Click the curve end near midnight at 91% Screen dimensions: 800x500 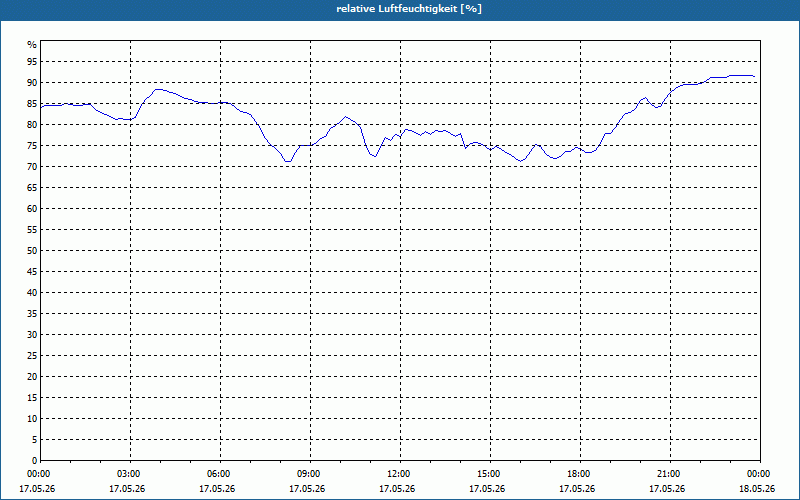point(754,77)
